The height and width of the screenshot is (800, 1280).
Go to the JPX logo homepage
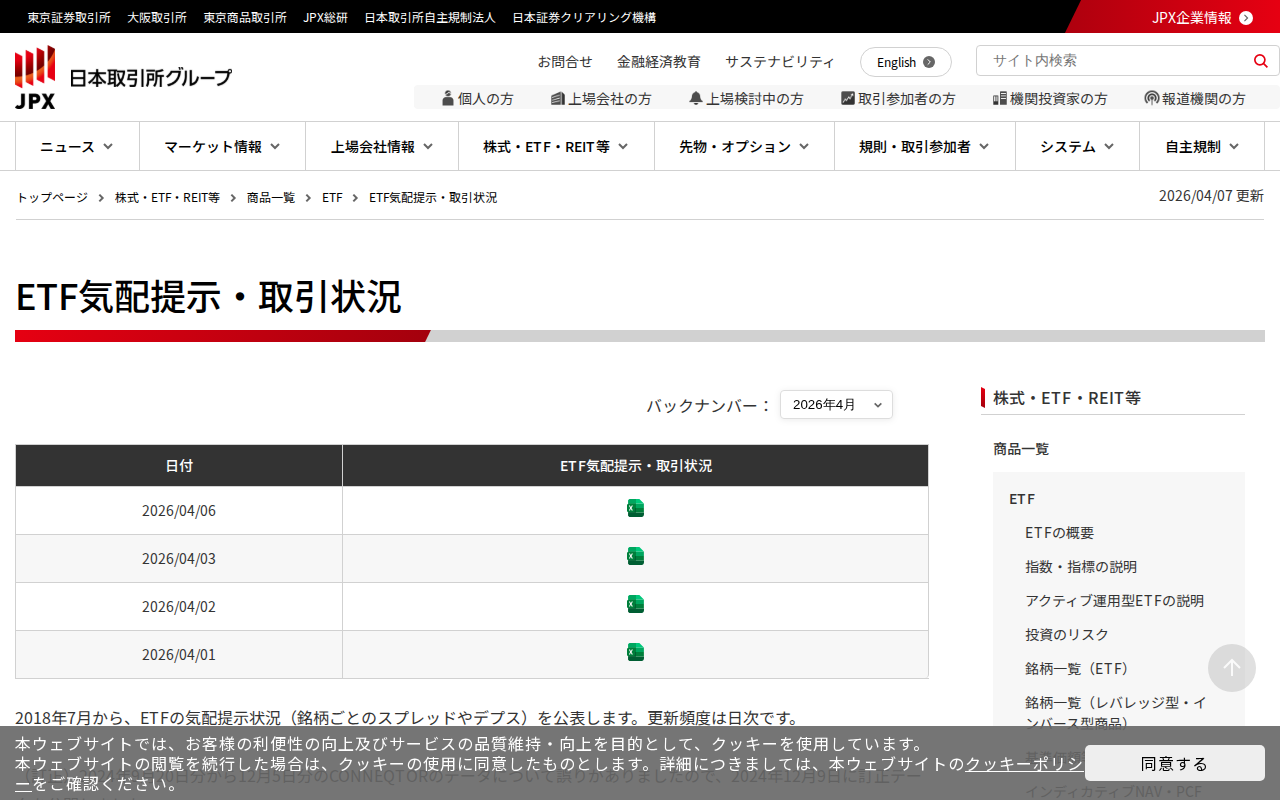(x=123, y=77)
